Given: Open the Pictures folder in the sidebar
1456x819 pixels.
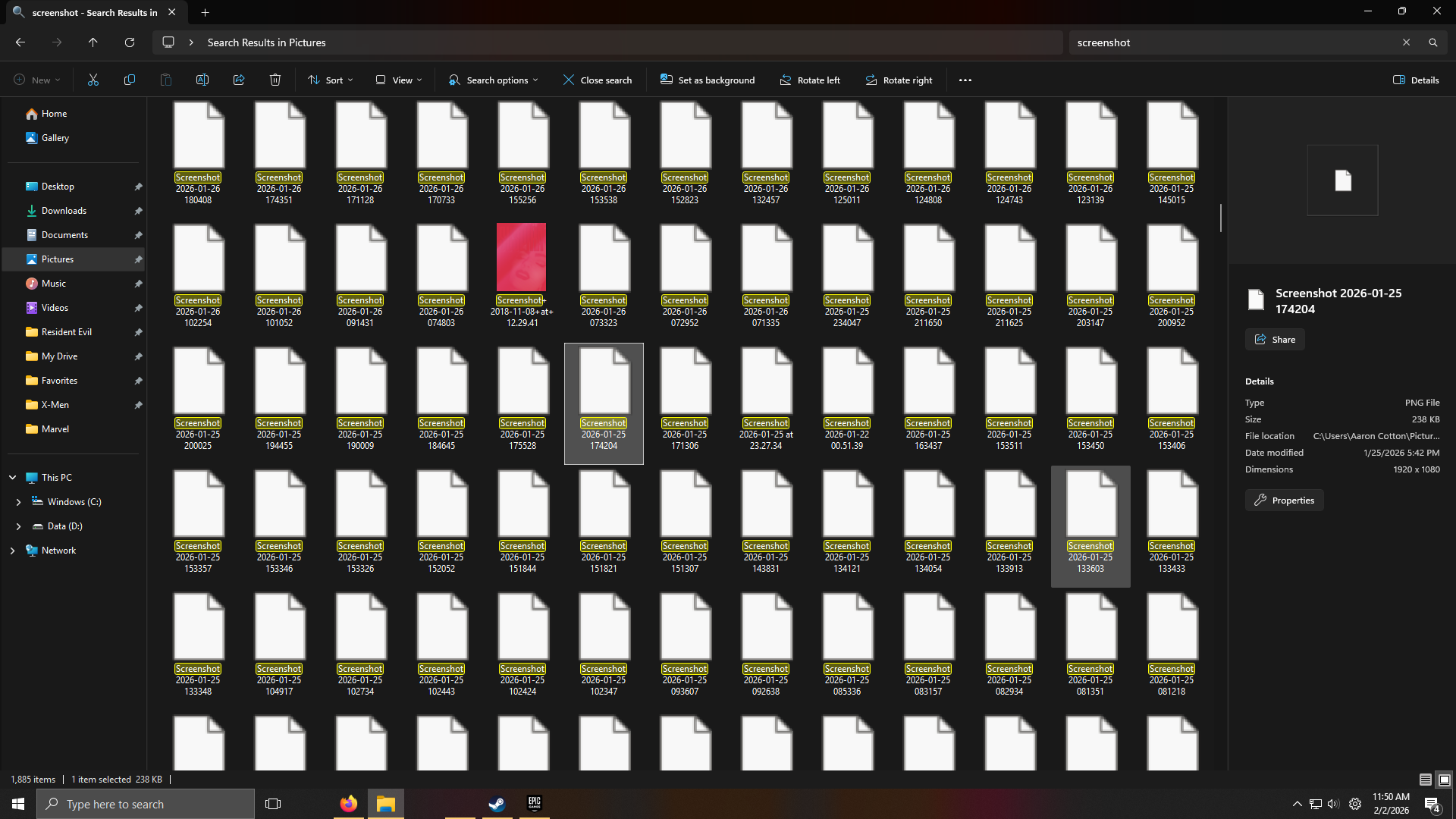Looking at the screenshot, I should (x=57, y=259).
